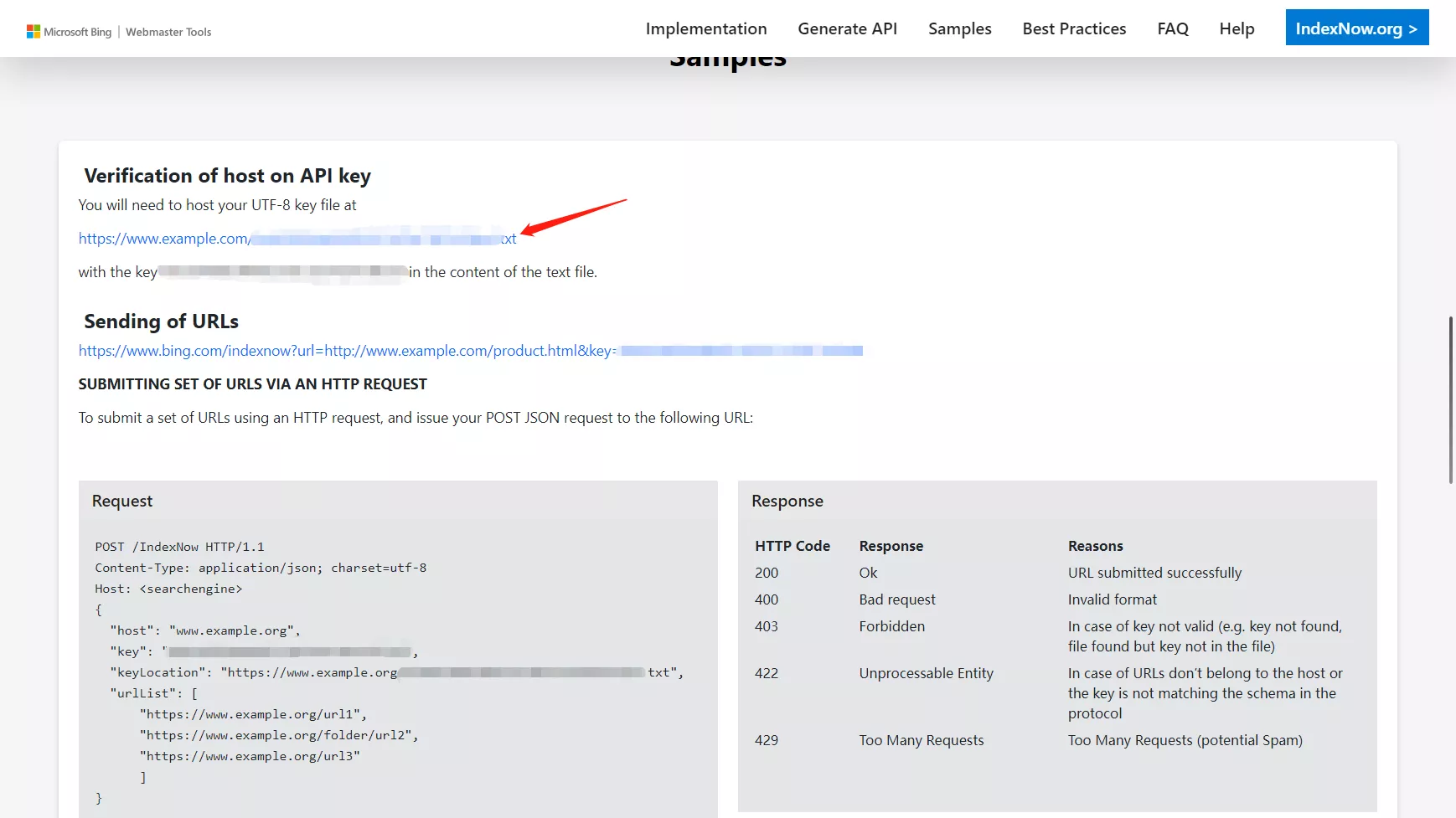Click the Microsoft logo icon
This screenshot has width=1456, height=818.
33,30
